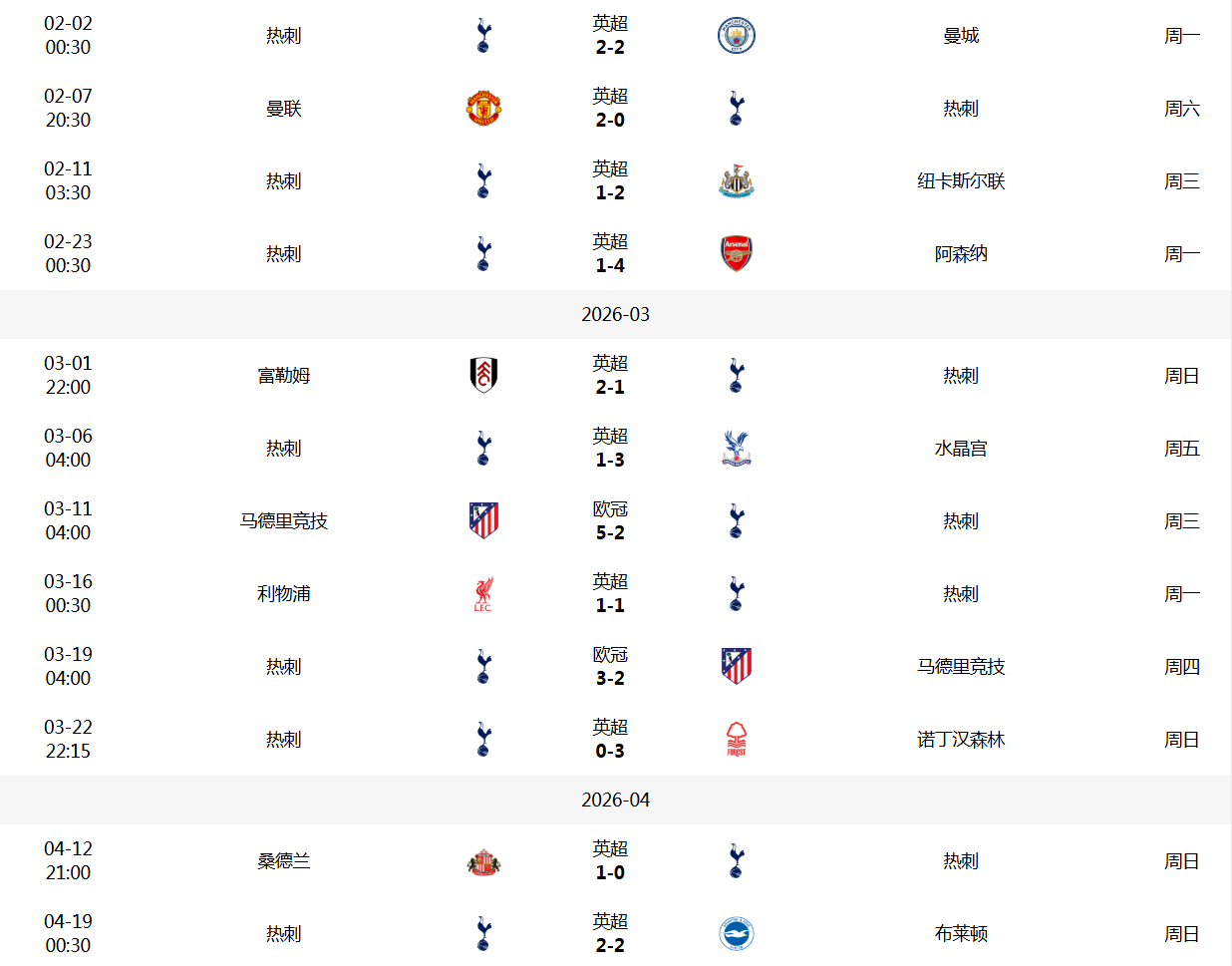Open the 布莱顿 team link

pyautogui.click(x=961, y=934)
